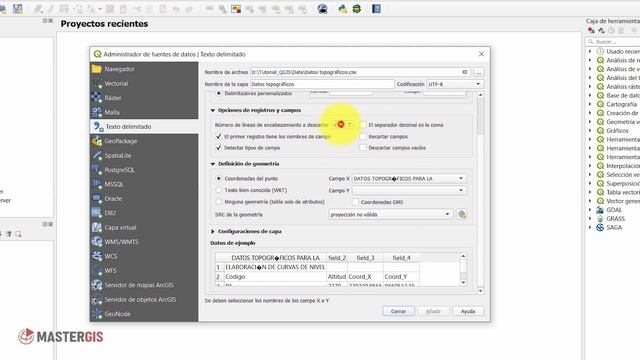Image resolution: width=640 pixels, height=360 pixels.
Task: Expand the Cartografía toolbox group
Action: click(x=590, y=104)
